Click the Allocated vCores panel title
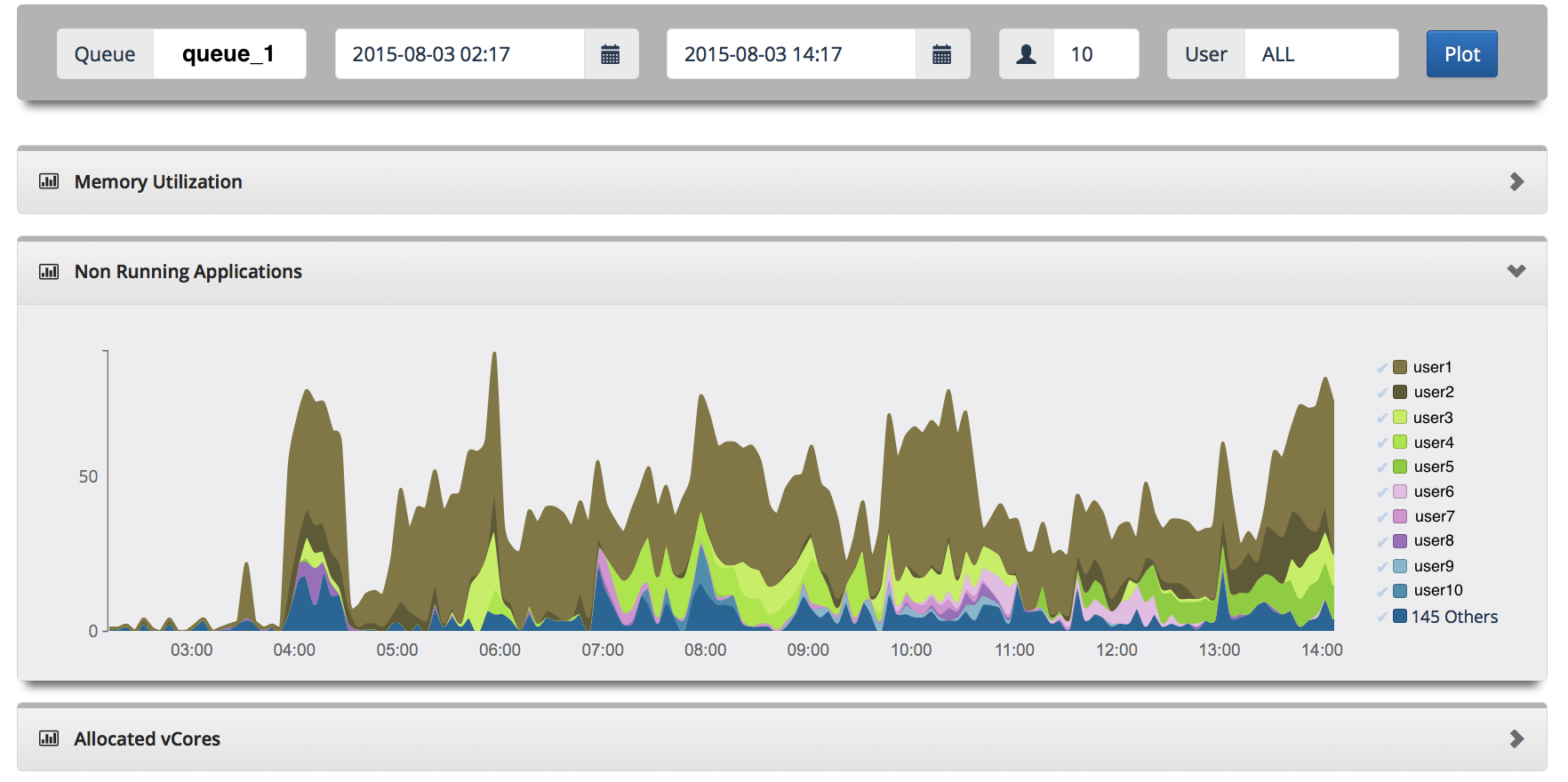 coord(148,738)
